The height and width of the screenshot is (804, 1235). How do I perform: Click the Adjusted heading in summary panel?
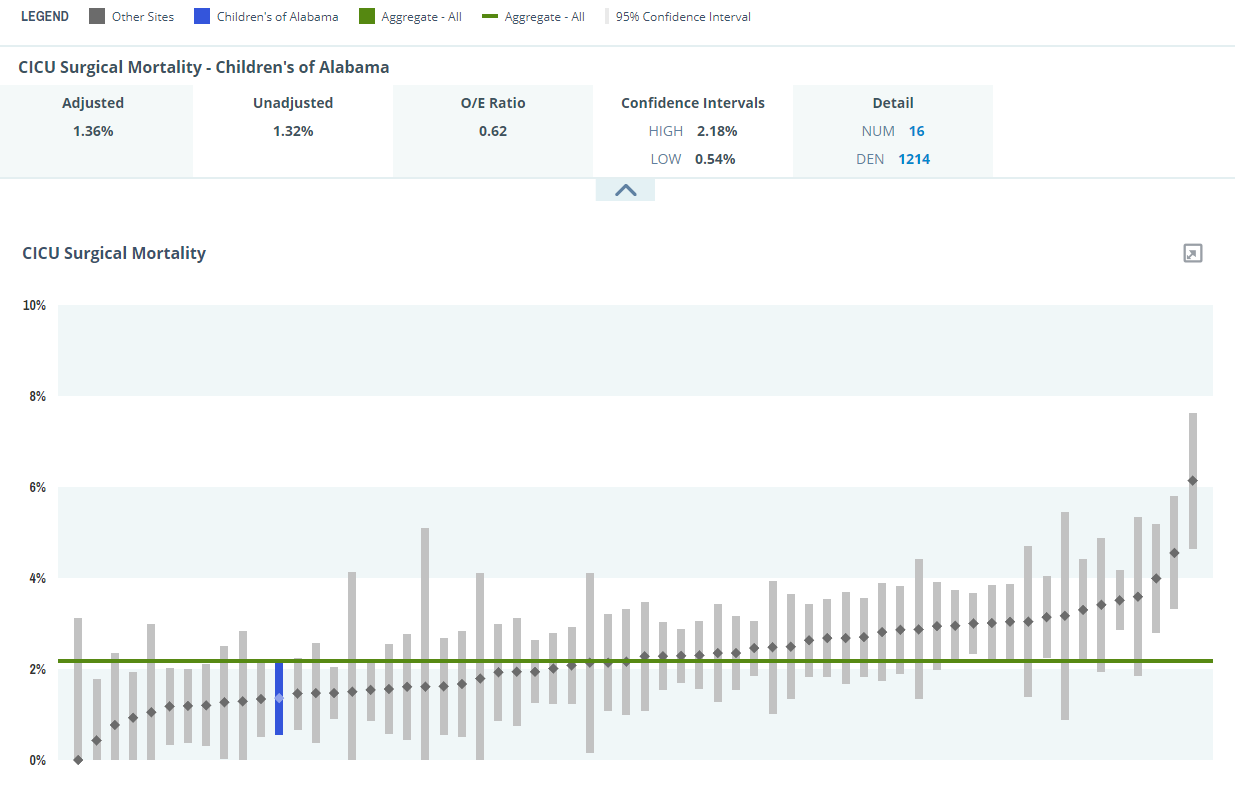pyautogui.click(x=93, y=103)
